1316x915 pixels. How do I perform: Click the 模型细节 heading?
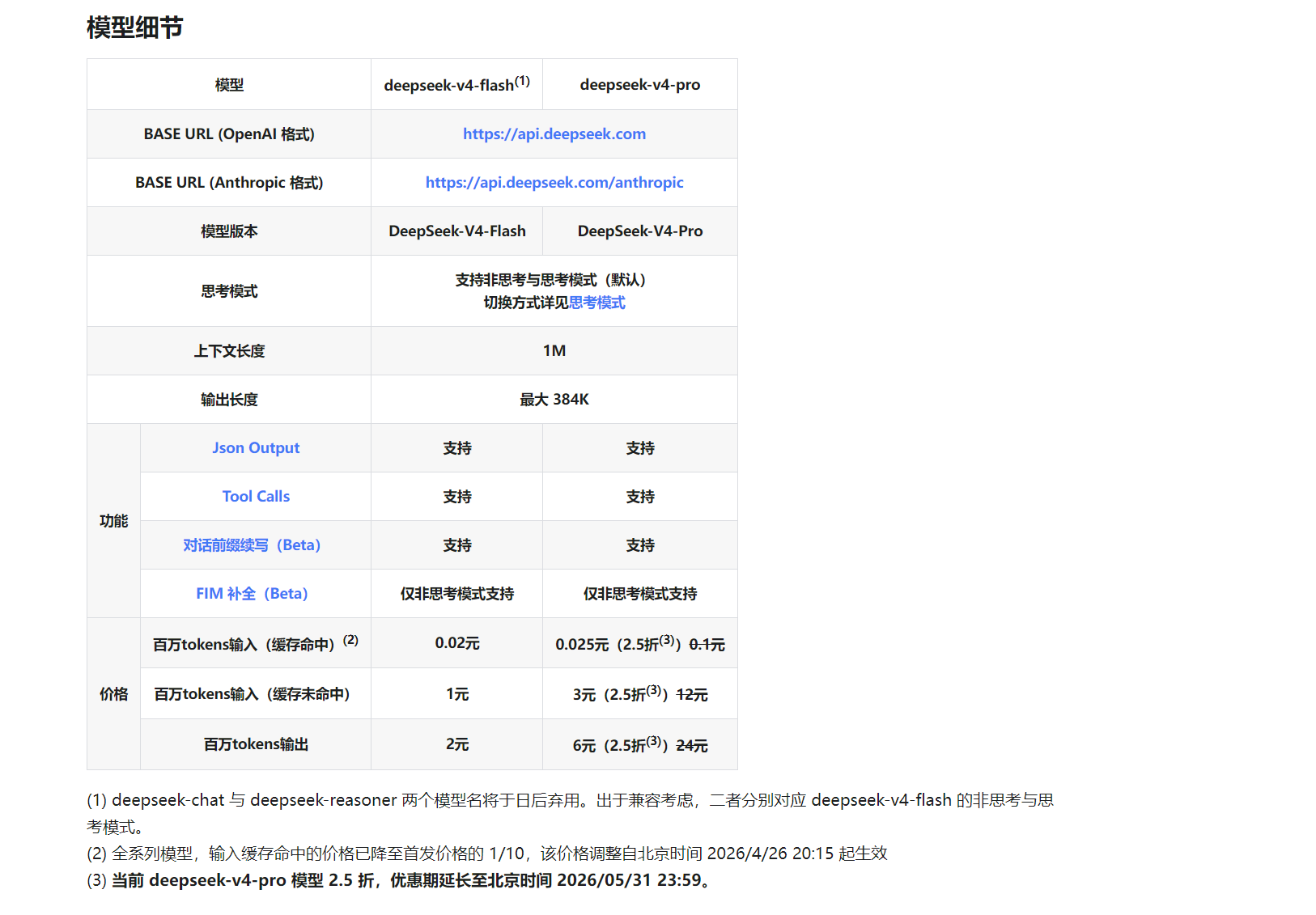[x=135, y=28]
